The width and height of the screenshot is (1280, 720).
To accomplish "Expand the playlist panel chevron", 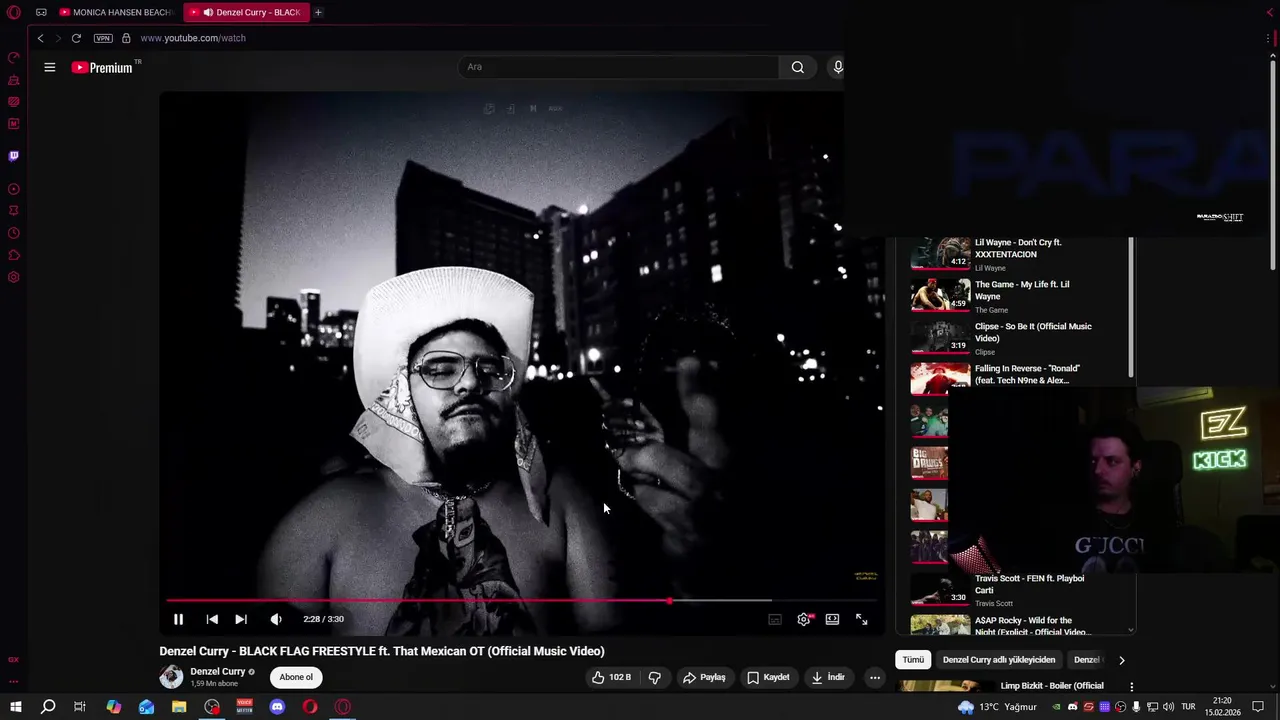I will point(1131,630).
